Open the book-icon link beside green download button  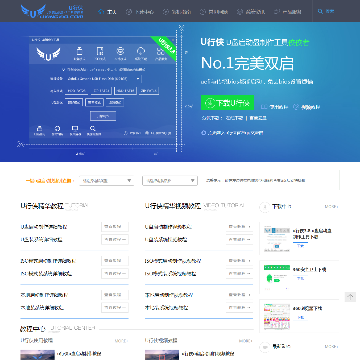tap(274, 107)
